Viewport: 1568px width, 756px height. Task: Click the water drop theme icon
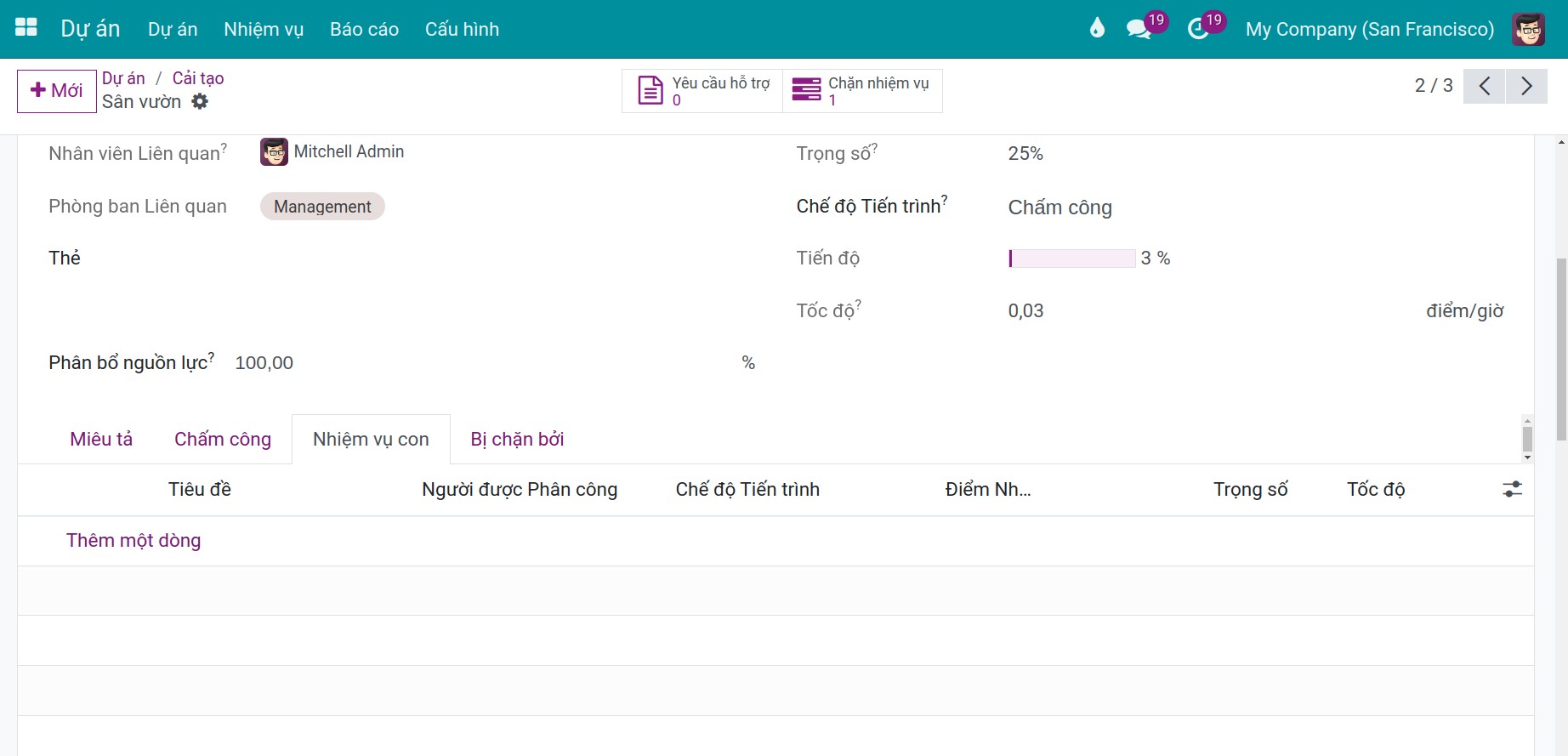tap(1097, 28)
